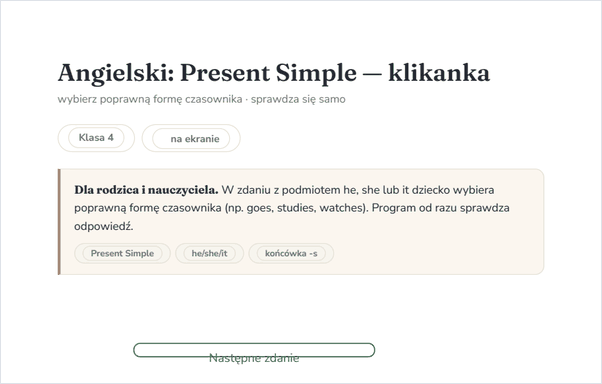
Task: Click the word "odpowiedź." ending the note
Action: [x=104, y=226]
